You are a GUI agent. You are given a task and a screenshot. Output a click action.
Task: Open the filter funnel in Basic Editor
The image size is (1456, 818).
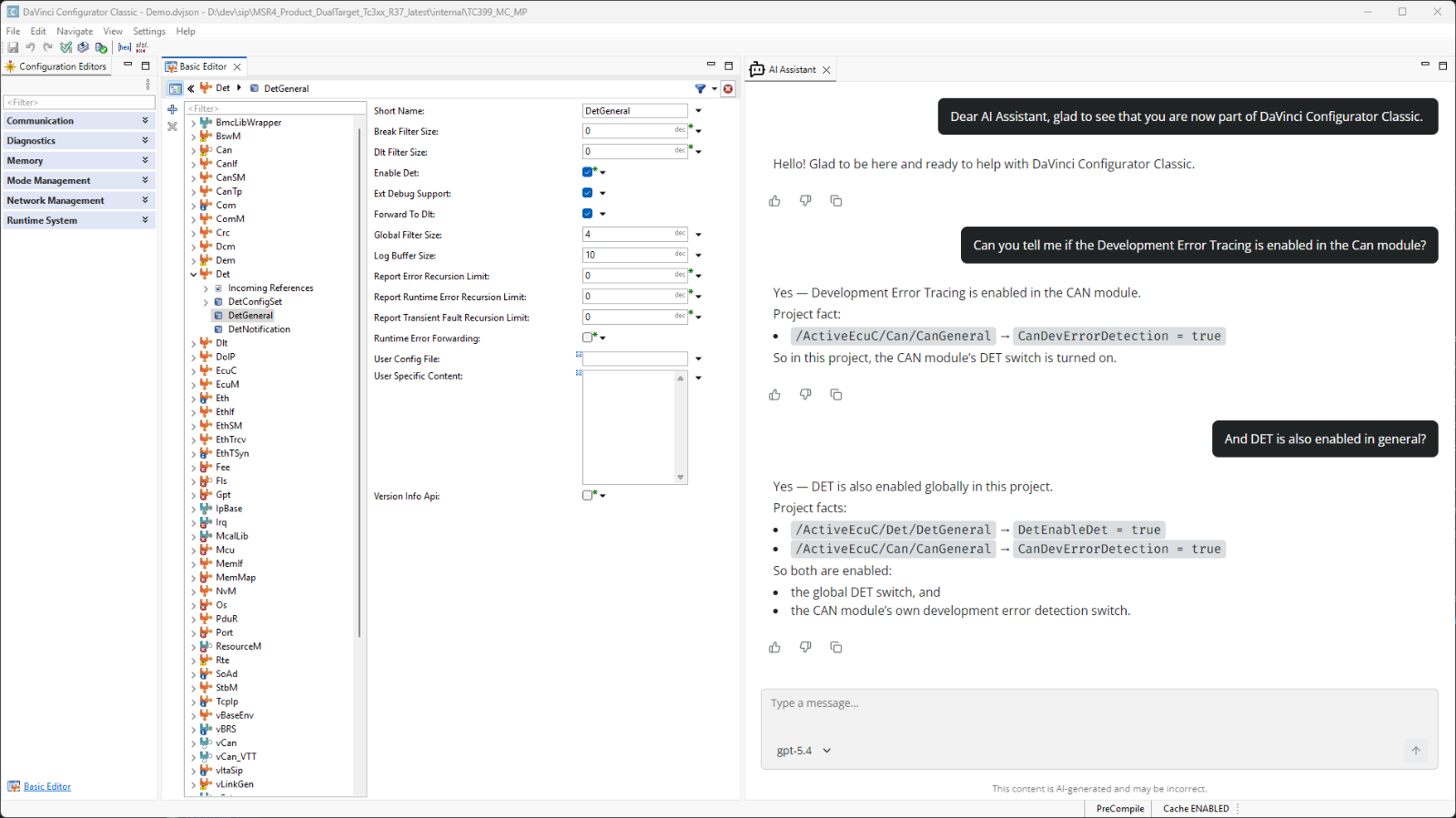[x=700, y=88]
